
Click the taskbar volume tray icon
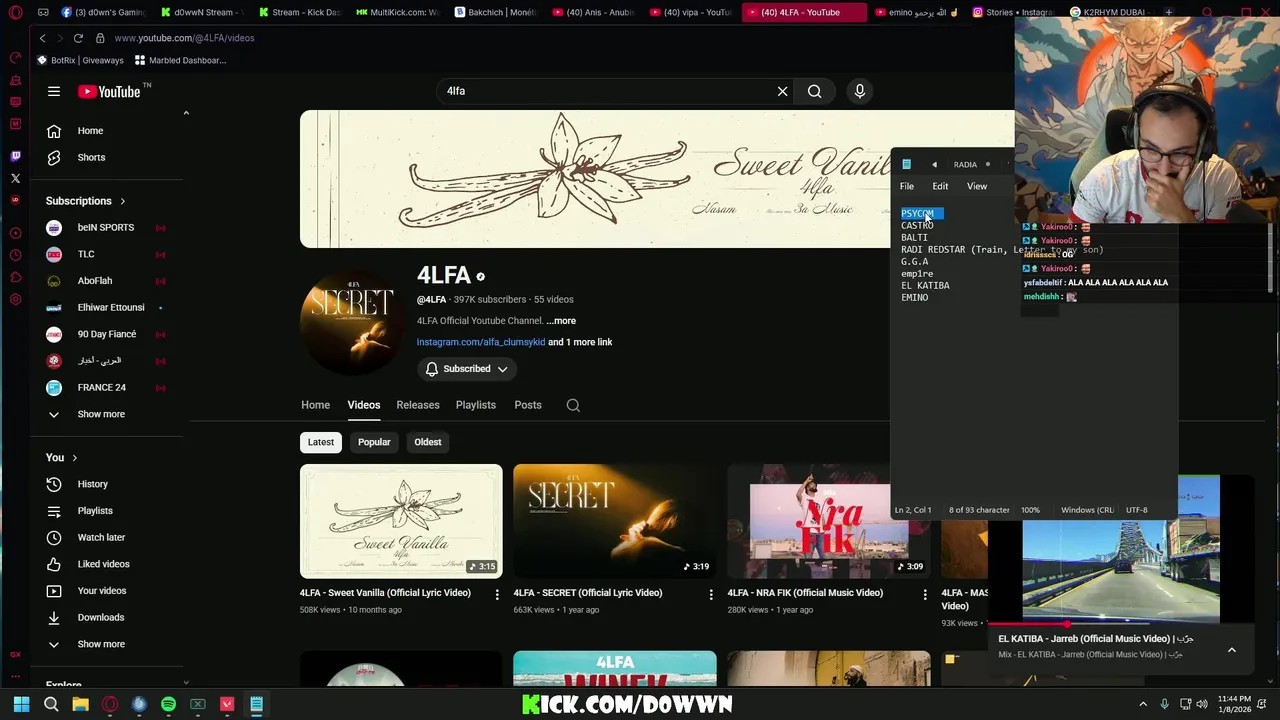[1202, 704]
